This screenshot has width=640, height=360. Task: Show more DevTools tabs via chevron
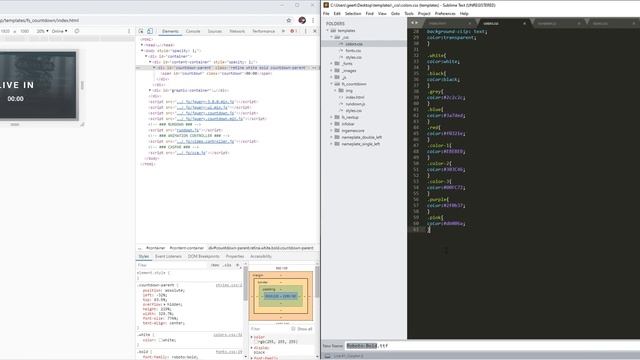(x=283, y=31)
